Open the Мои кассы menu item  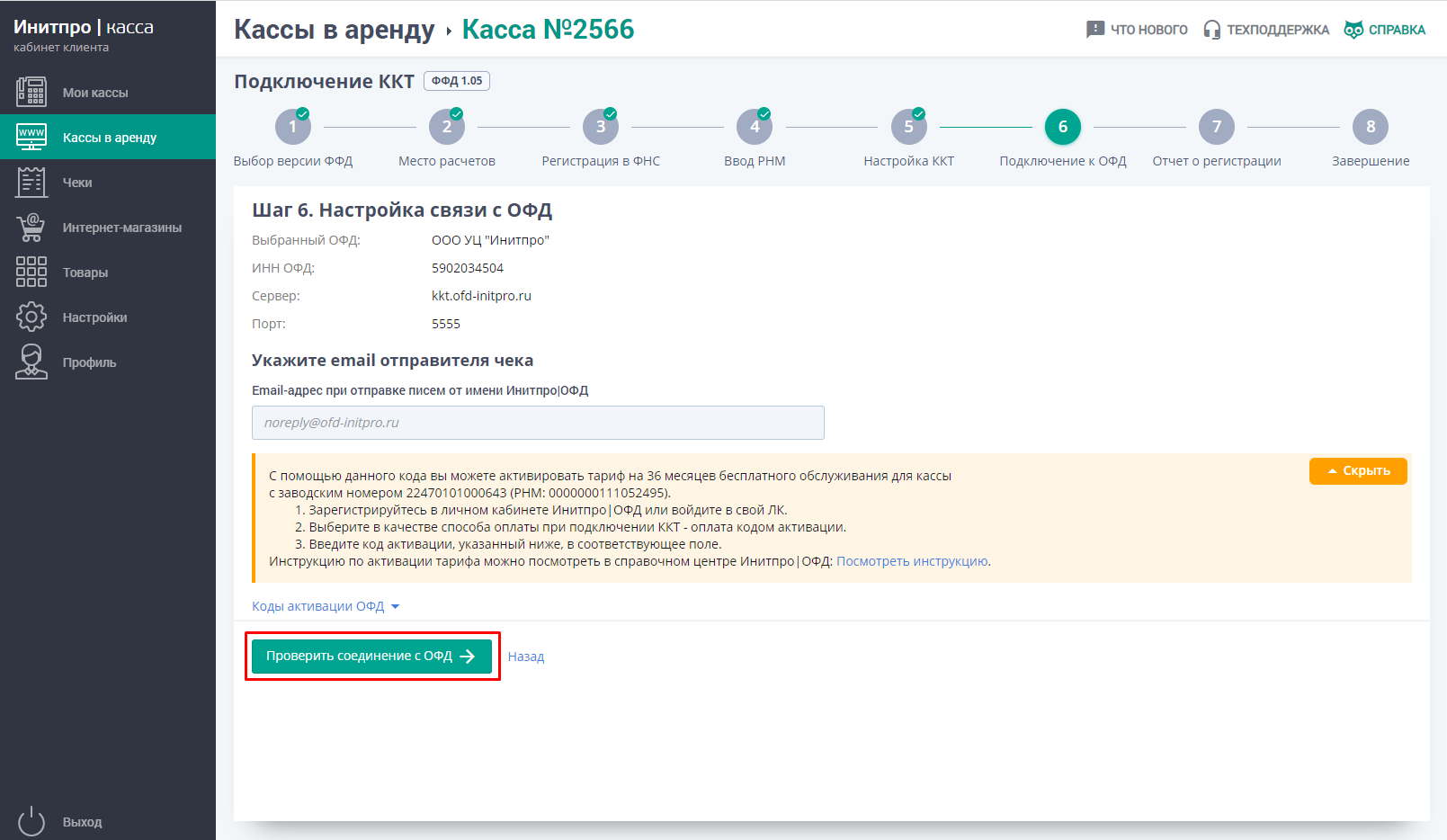[108, 92]
